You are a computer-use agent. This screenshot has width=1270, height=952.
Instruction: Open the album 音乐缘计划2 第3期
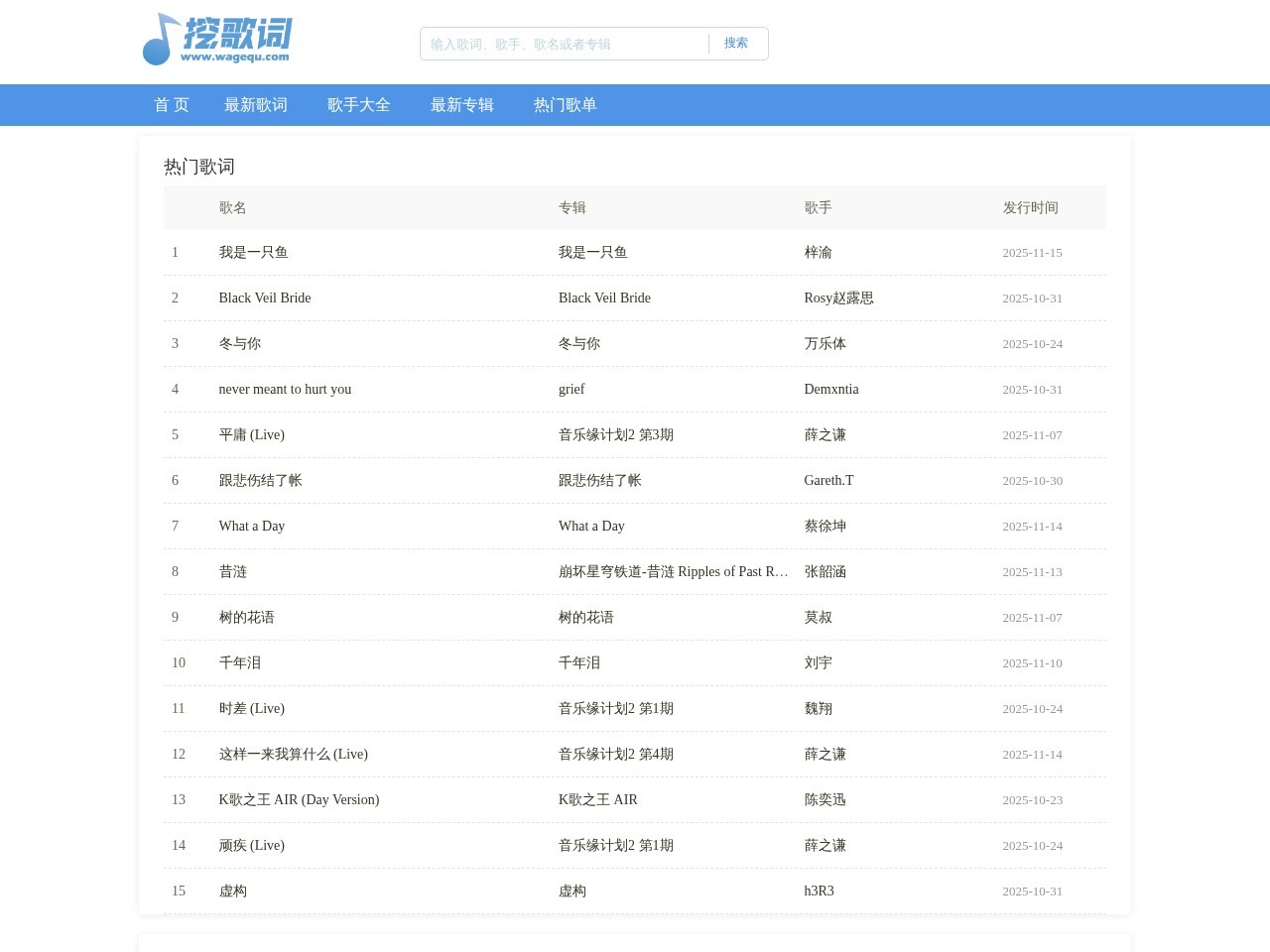[615, 435]
